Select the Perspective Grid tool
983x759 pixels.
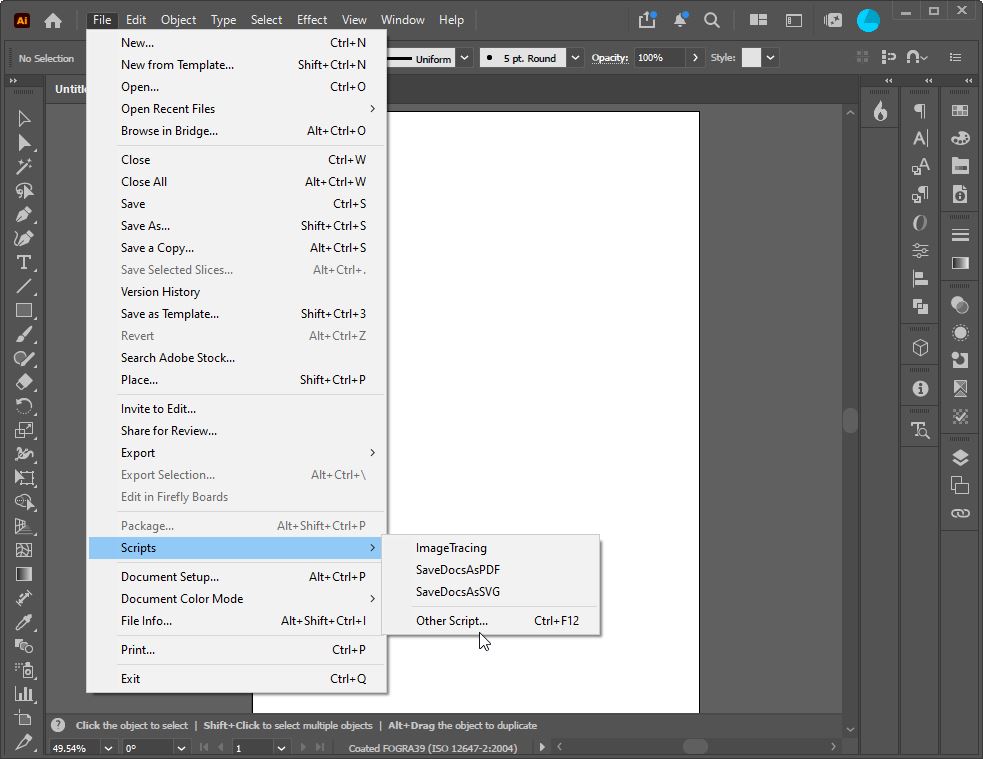click(x=24, y=526)
